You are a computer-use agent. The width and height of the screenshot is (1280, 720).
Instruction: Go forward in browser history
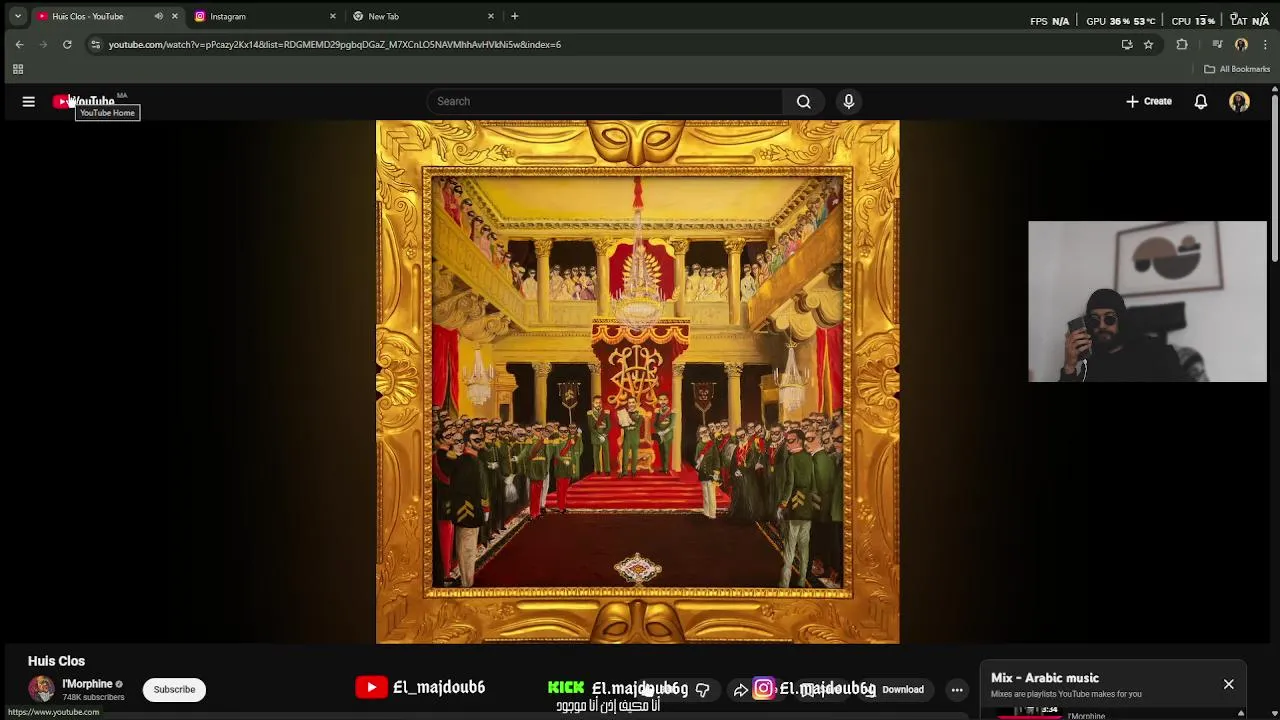coord(43,44)
